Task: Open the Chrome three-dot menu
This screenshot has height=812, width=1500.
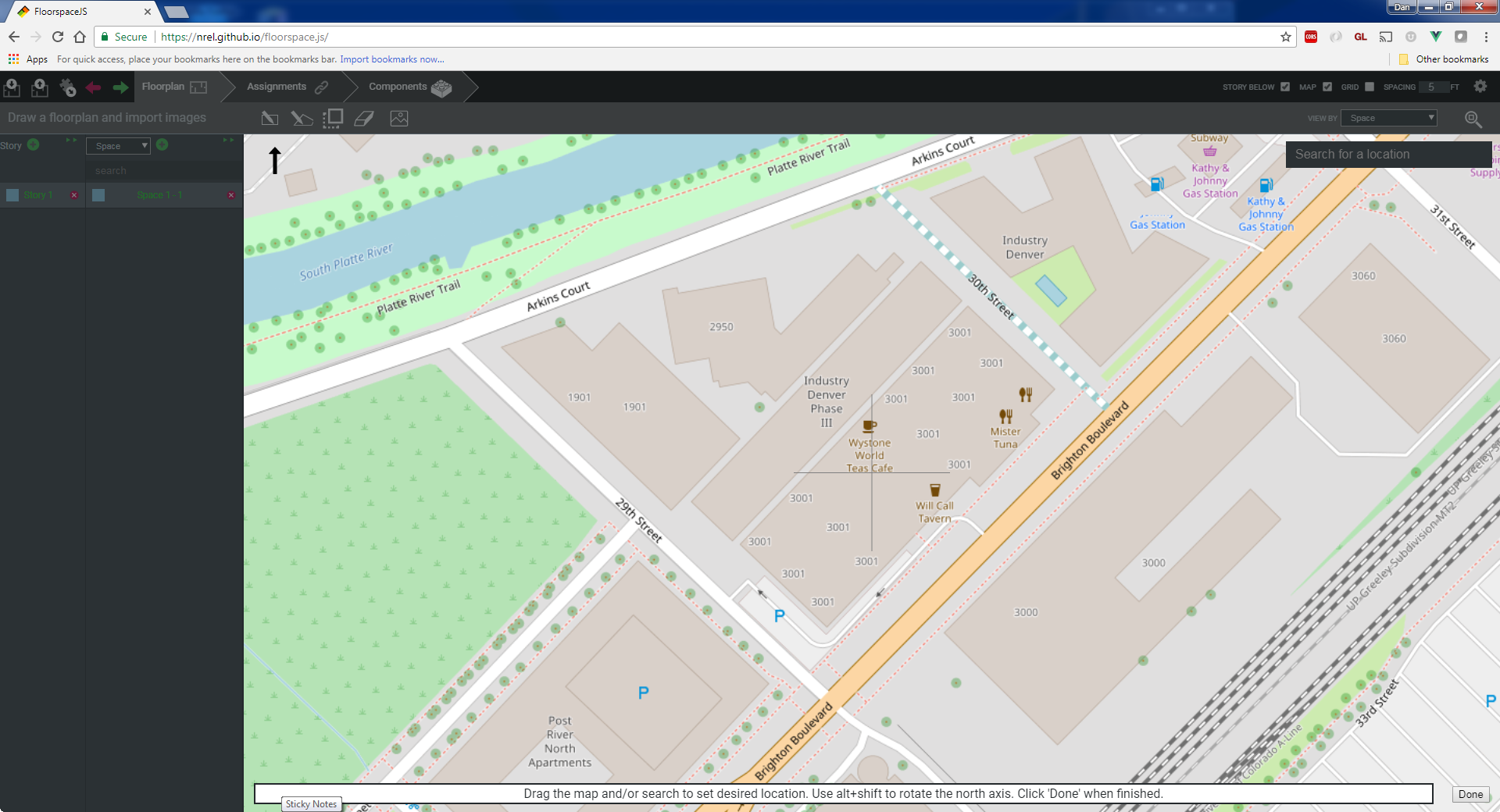Action: 1486,37
